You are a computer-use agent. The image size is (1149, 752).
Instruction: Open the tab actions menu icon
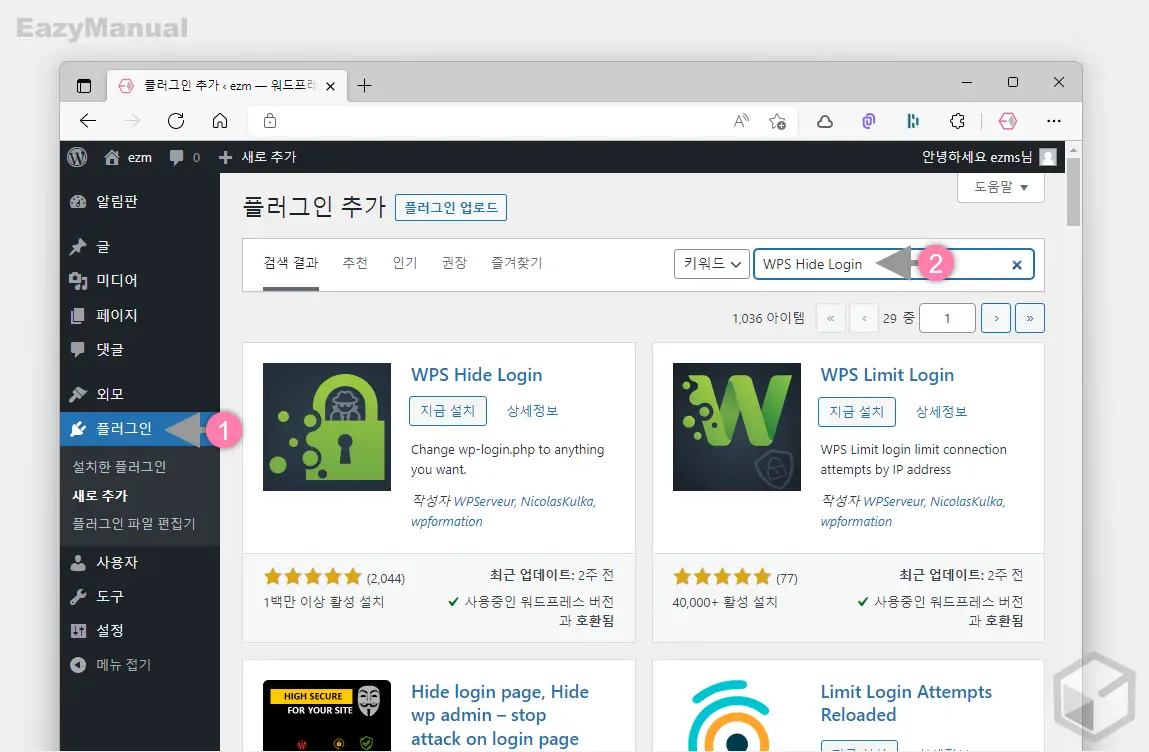pos(84,86)
